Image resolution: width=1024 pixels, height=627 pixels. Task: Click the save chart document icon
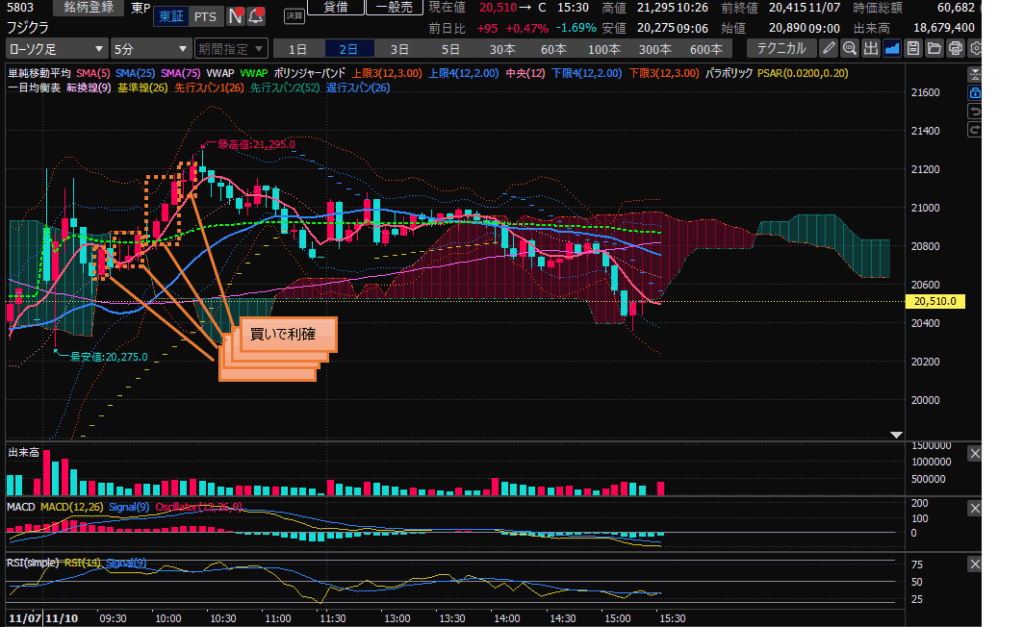click(x=913, y=48)
